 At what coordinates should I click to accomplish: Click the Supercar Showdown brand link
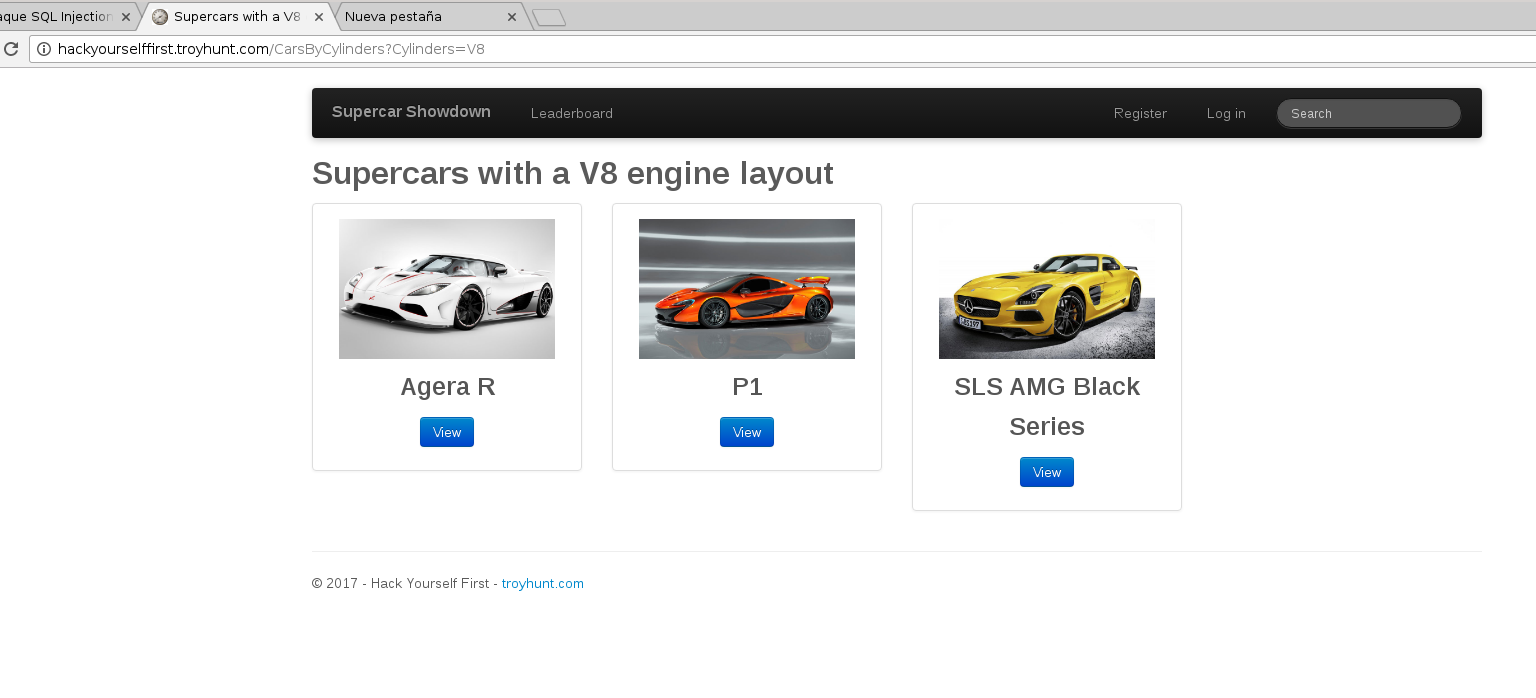click(x=411, y=112)
